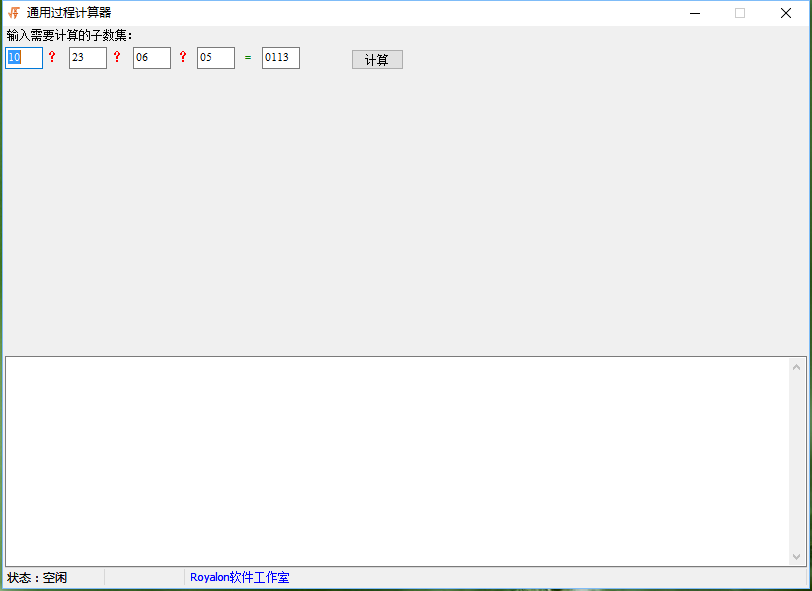Viewport: 812px width, 591px height.
Task: Close the 通用过程计算器 window
Action: tap(786, 13)
